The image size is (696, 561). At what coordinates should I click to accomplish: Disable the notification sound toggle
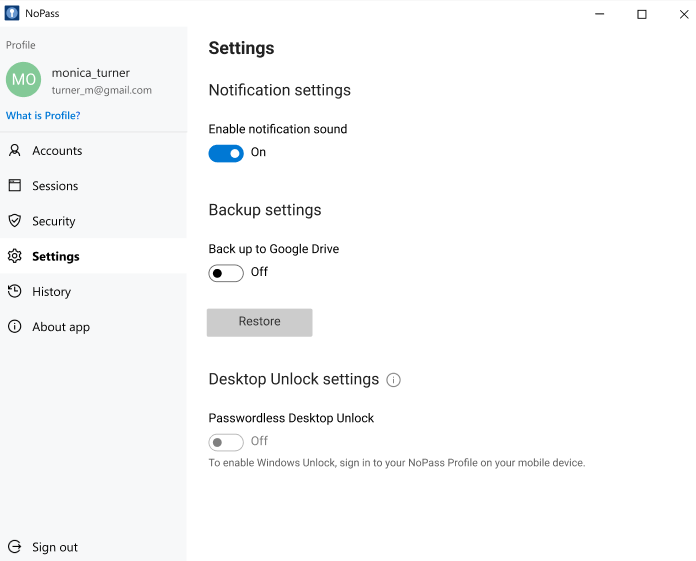point(226,154)
